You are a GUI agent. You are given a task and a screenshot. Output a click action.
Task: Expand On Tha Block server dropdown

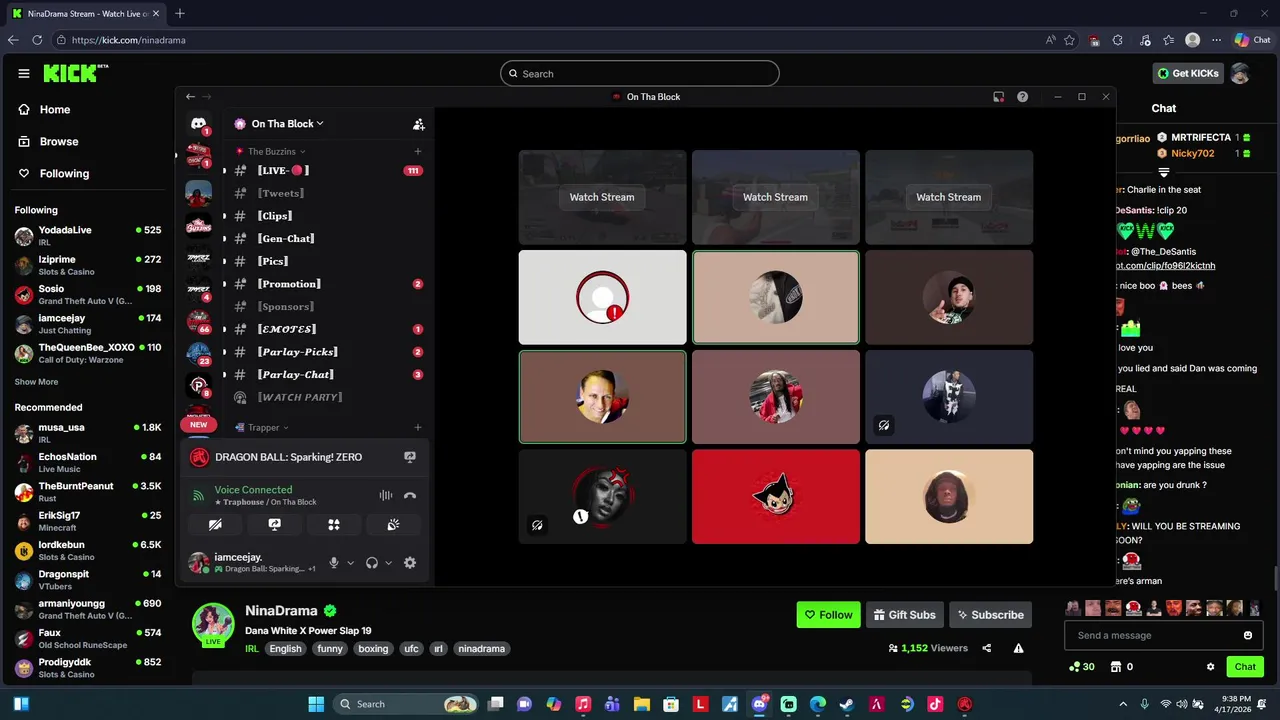click(320, 124)
